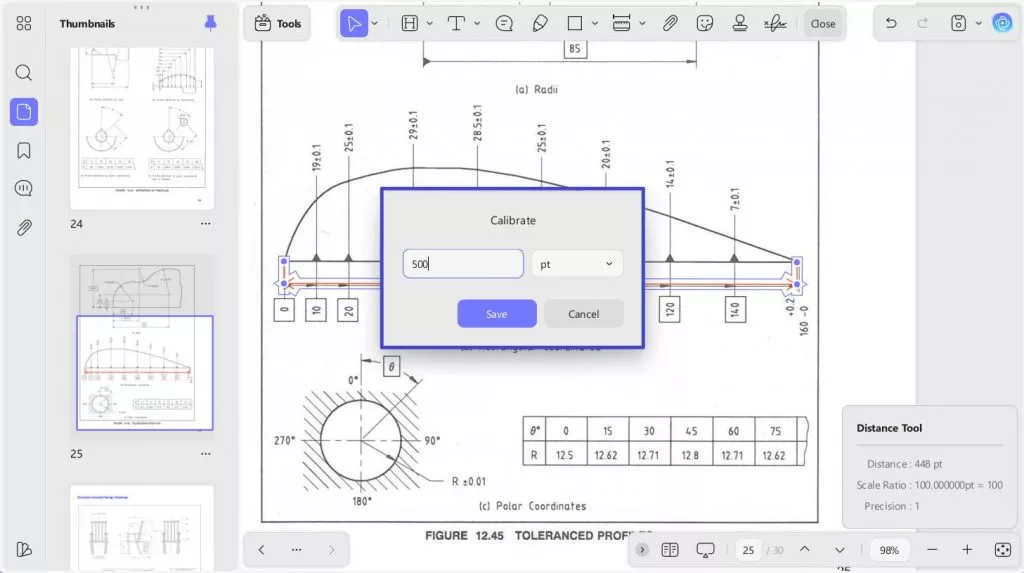The image size is (1024, 573).
Task: Select the signature tool
Action: [x=775, y=24]
